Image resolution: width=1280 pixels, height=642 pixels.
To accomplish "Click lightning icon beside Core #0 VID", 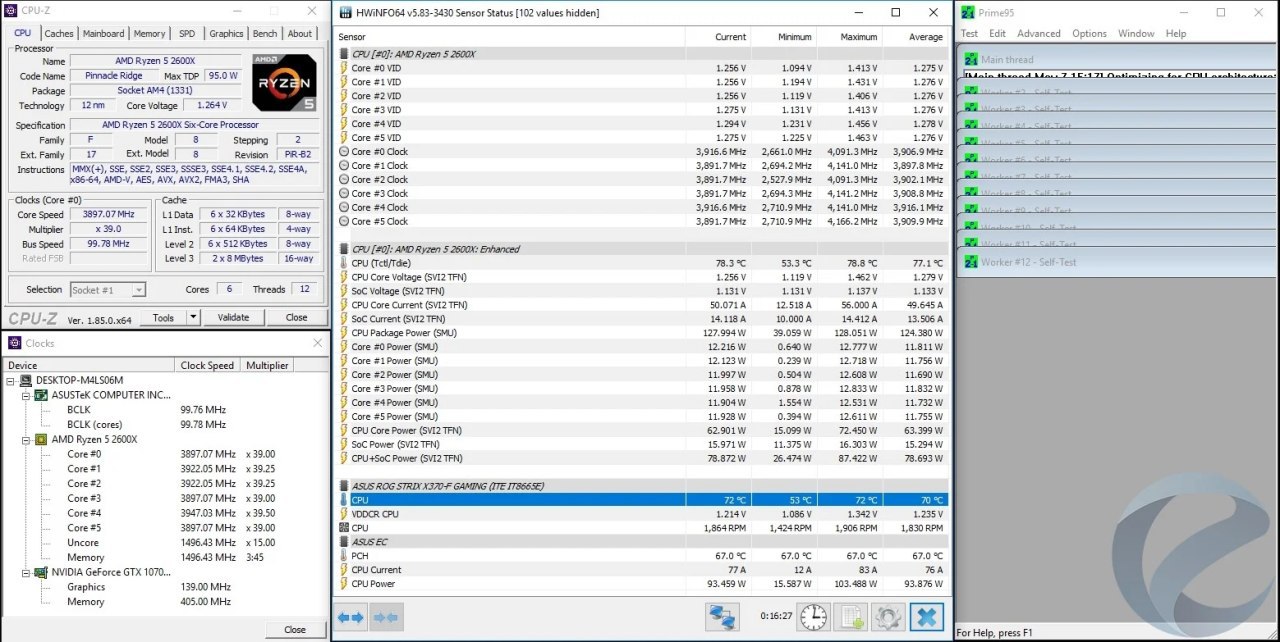I will [x=343, y=68].
